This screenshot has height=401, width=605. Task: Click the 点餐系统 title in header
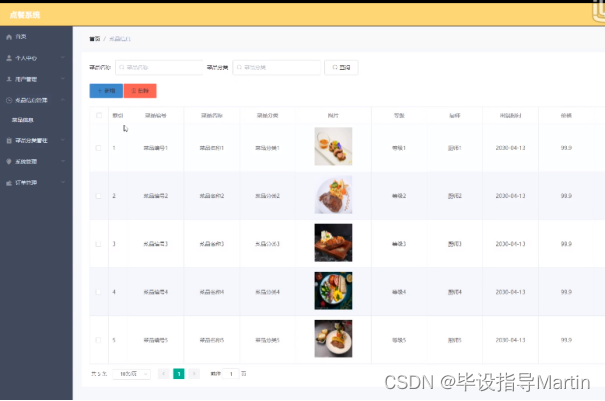tap(25, 15)
